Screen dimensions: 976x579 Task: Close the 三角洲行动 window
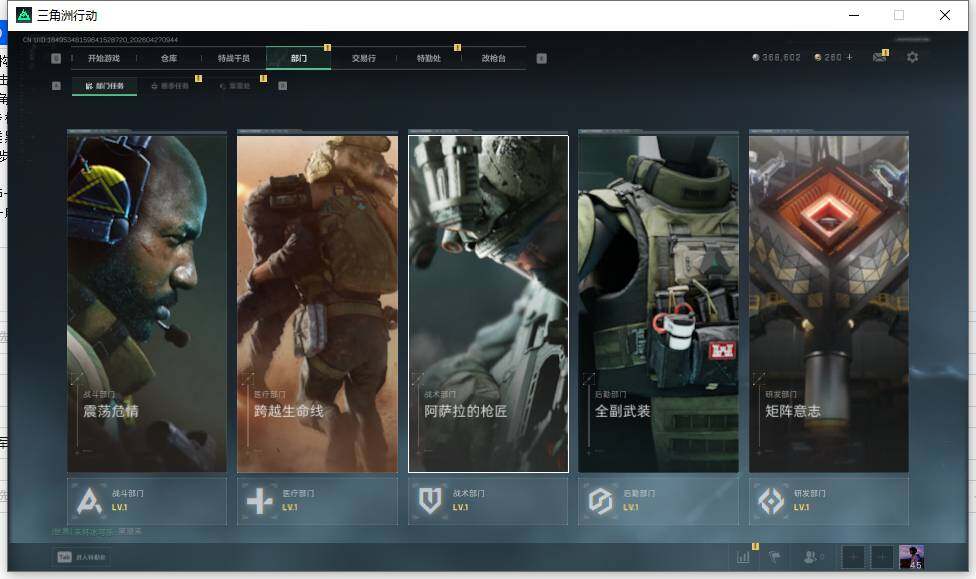coord(945,15)
